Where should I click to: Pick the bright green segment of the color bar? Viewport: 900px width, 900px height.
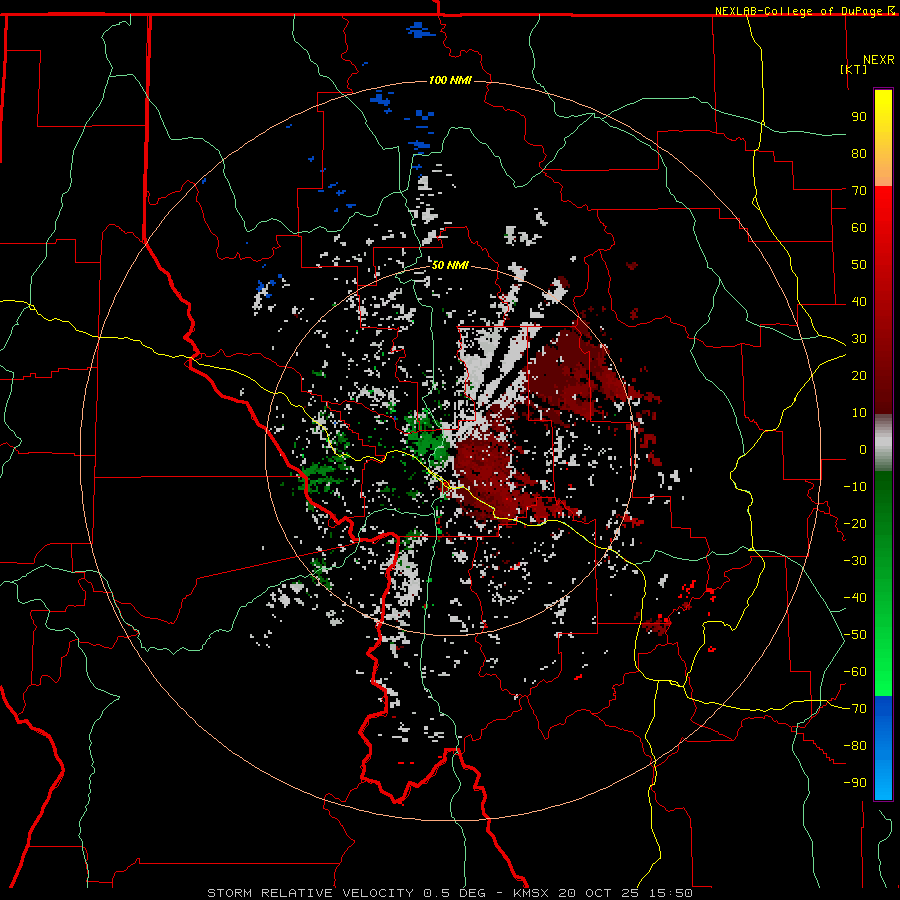(883, 660)
